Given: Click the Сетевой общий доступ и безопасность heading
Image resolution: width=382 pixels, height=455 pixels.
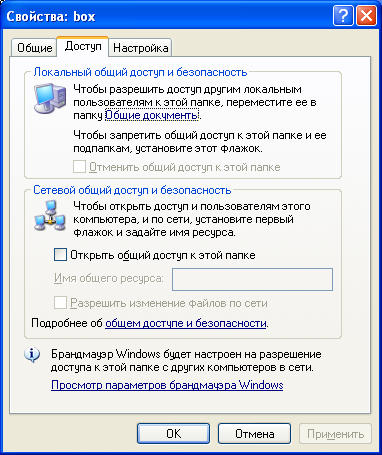Looking at the screenshot, I should (132, 190).
